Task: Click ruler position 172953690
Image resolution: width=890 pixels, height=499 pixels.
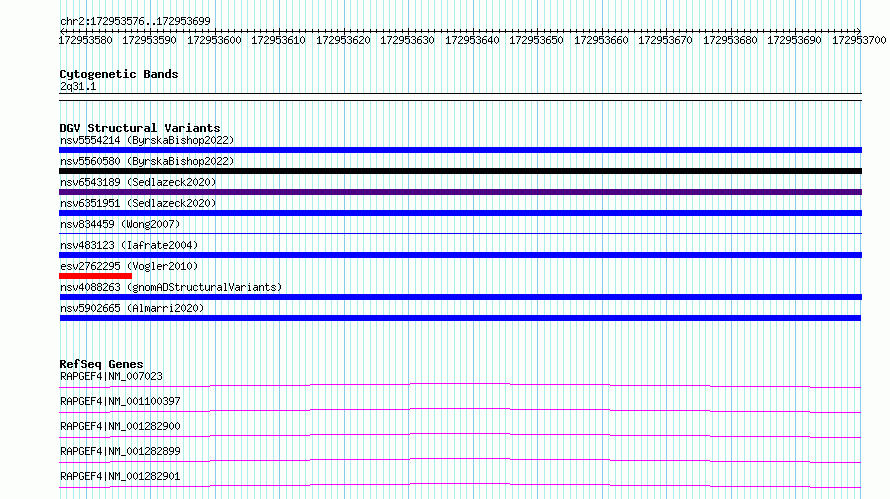Action: click(794, 40)
